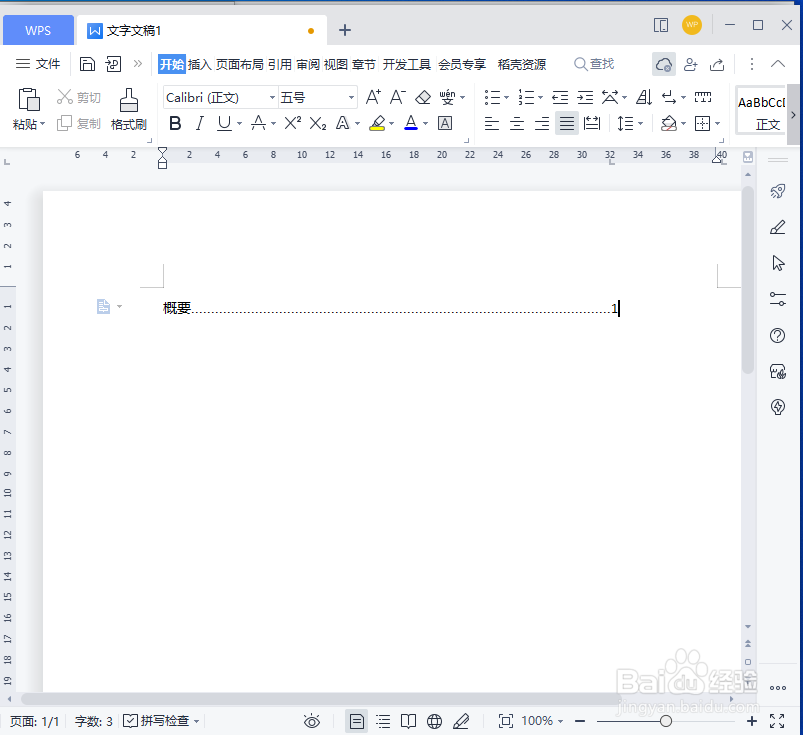The height and width of the screenshot is (735, 803).
Task: Expand bullet list dropdown arrow
Action: pyautogui.click(x=506, y=97)
